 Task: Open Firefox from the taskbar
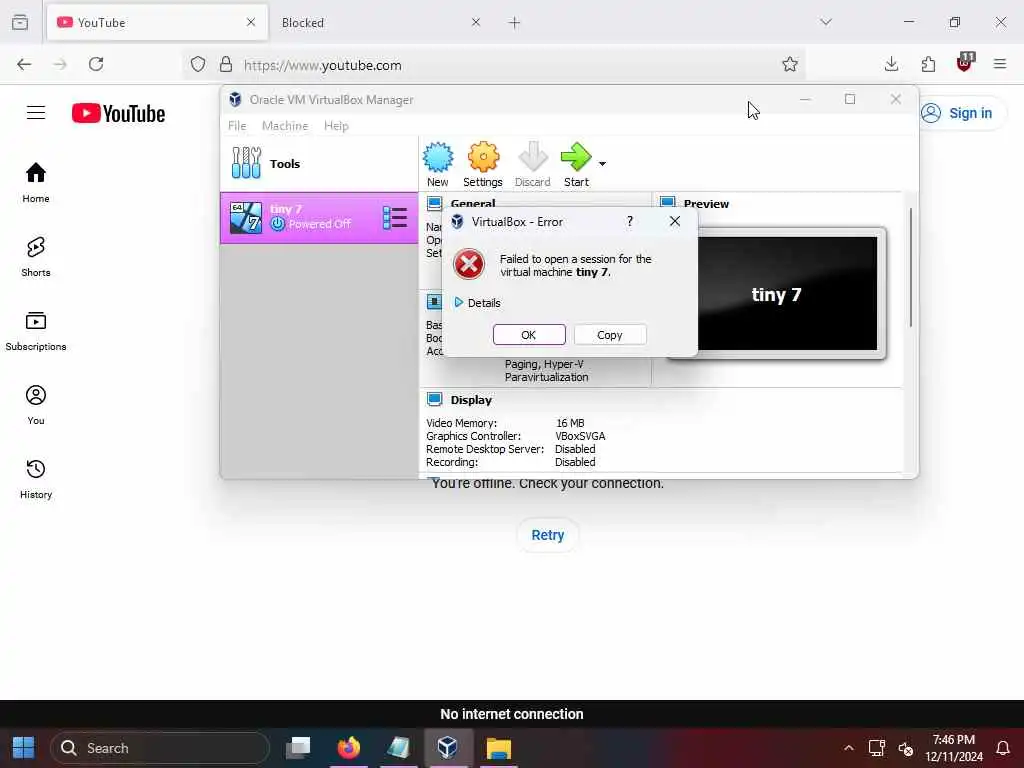[349, 748]
